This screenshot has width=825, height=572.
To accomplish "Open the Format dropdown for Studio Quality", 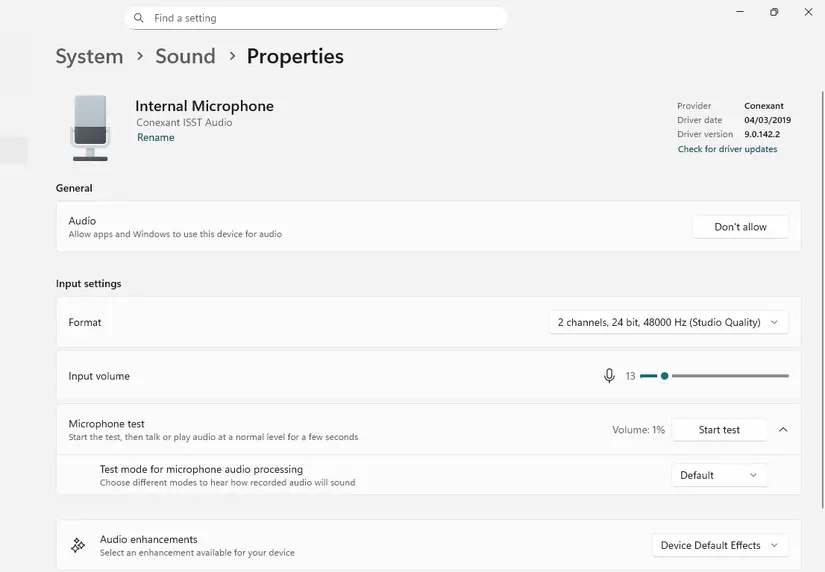I will [668, 322].
